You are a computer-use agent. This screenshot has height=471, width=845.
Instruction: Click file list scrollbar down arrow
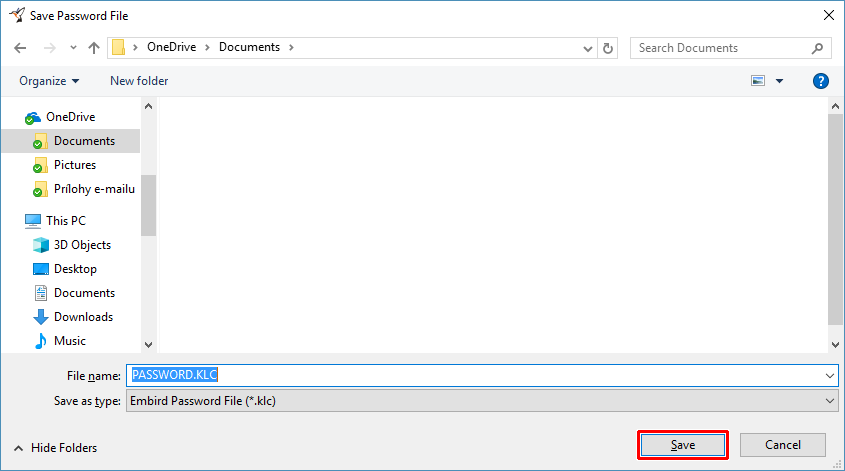pyautogui.click(x=835, y=344)
